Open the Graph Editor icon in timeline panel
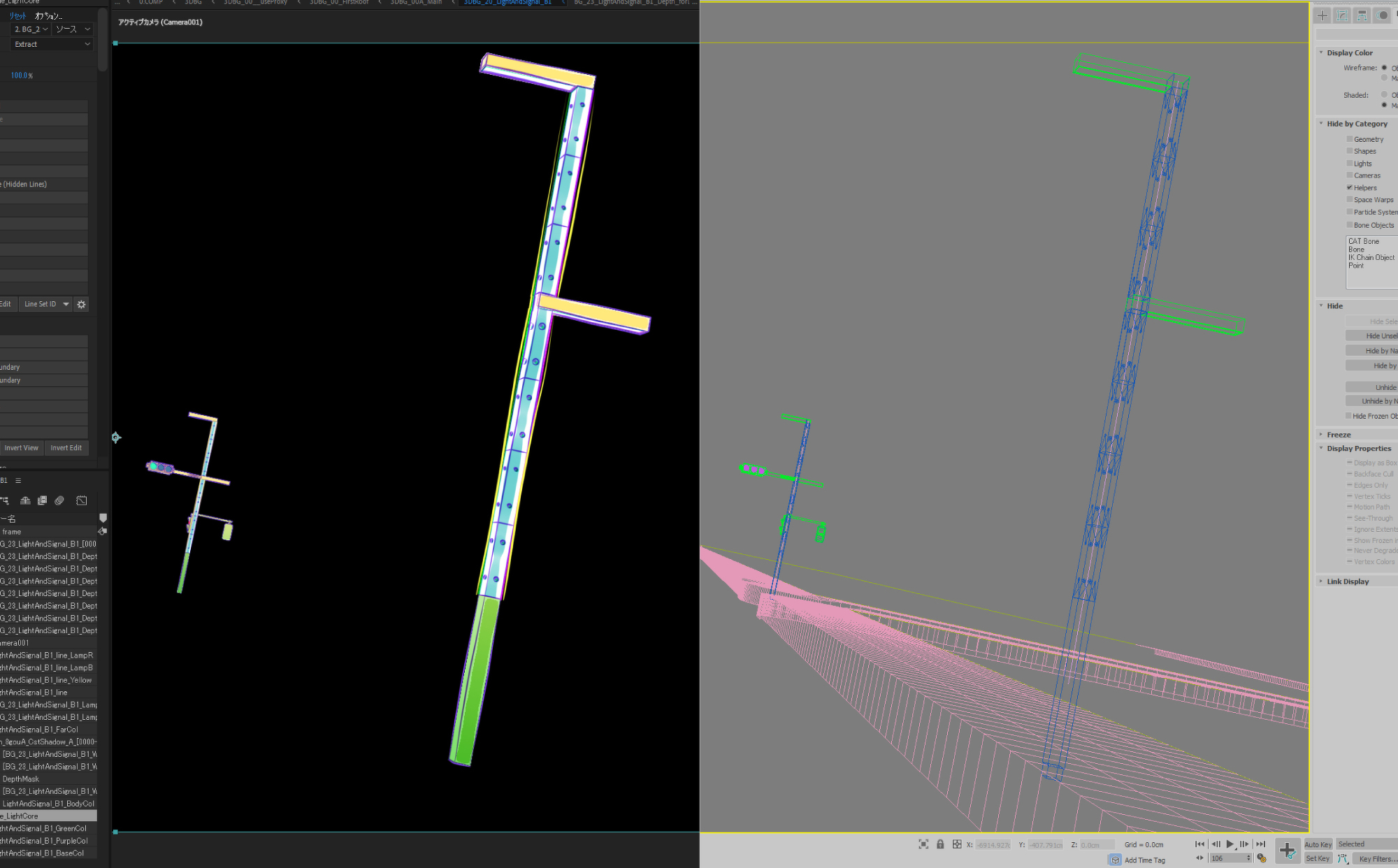This screenshot has width=1398, height=868. (81, 500)
